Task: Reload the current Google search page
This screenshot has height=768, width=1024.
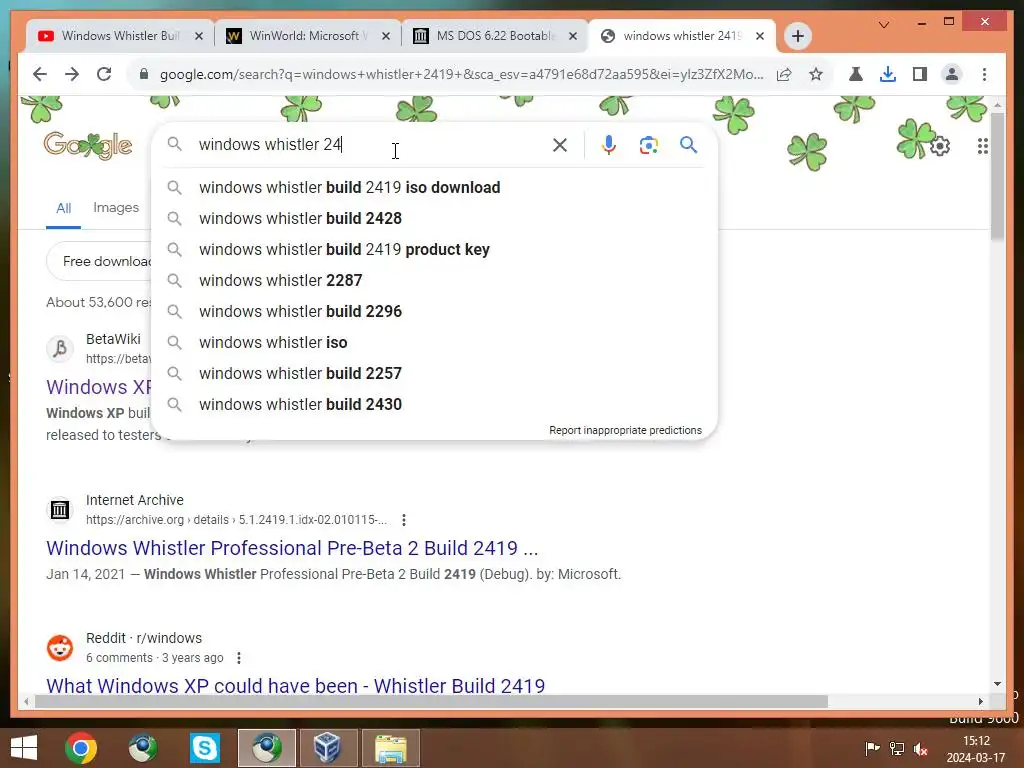Action: pyautogui.click(x=104, y=74)
